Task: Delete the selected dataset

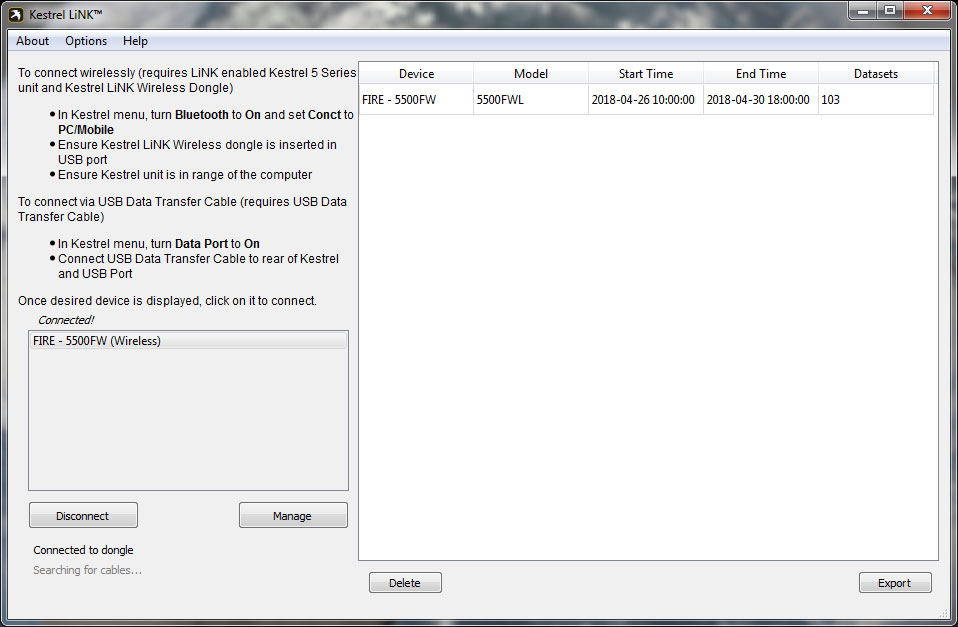Action: click(405, 582)
